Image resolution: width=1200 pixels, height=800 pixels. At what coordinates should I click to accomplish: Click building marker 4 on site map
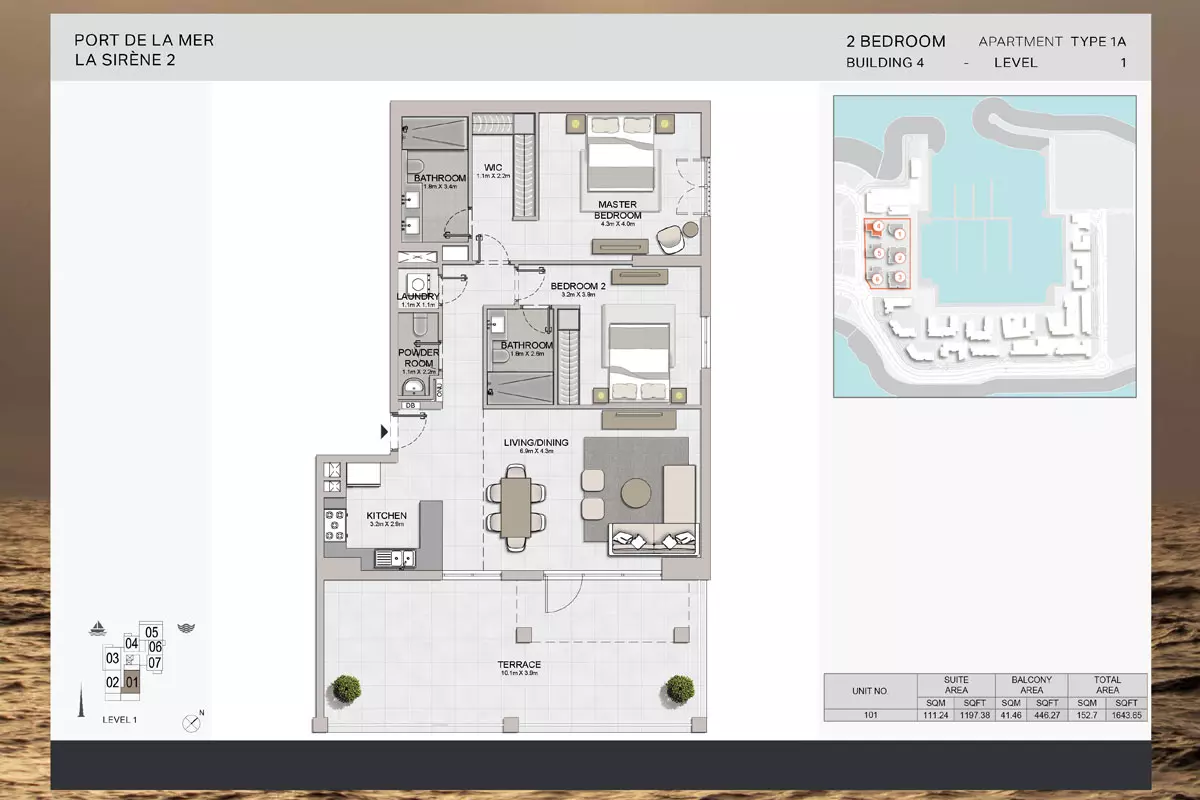(x=877, y=227)
